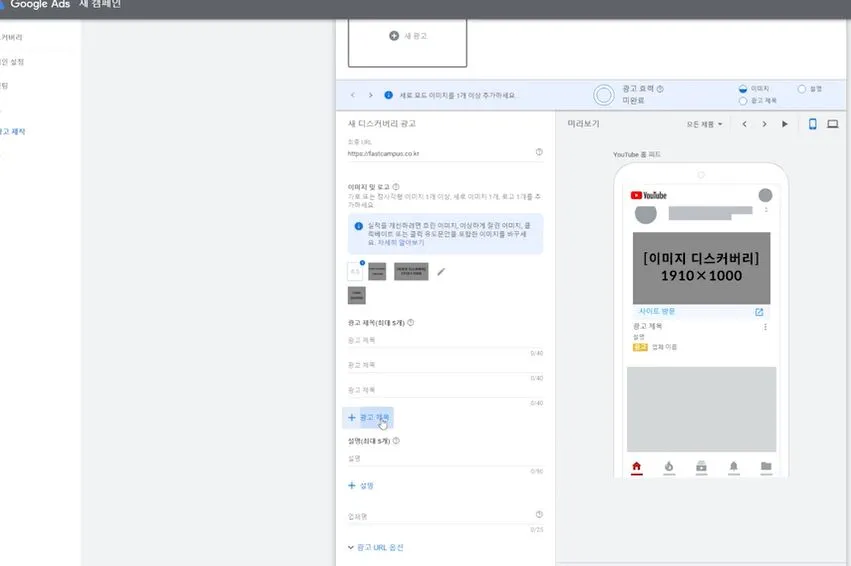
Task: Click the Notifications bell icon in preview bar
Action: click(x=734, y=467)
